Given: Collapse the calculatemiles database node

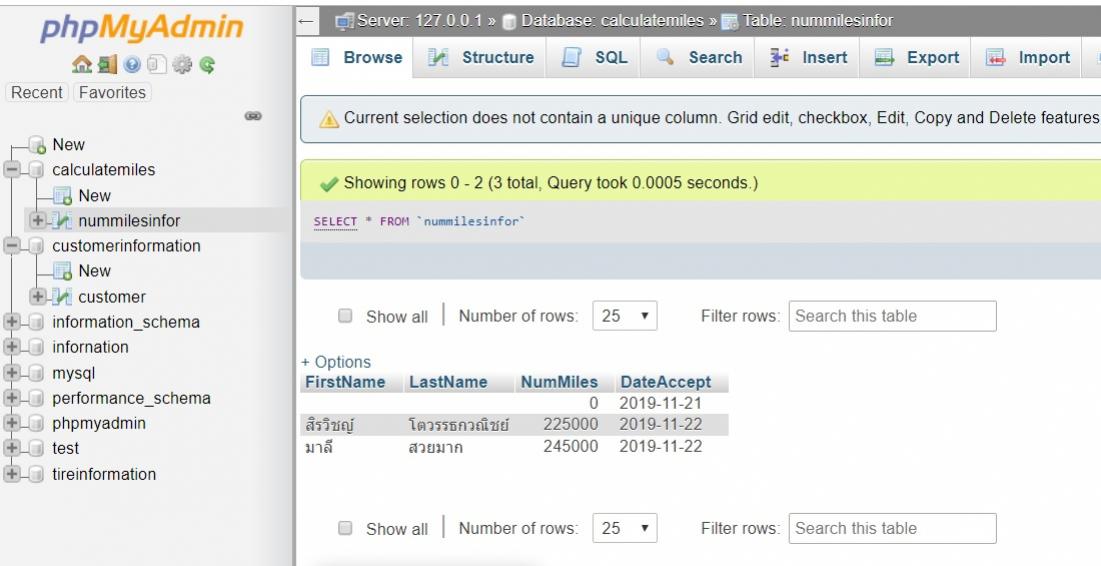Looking at the screenshot, I should pyautogui.click(x=12, y=169).
